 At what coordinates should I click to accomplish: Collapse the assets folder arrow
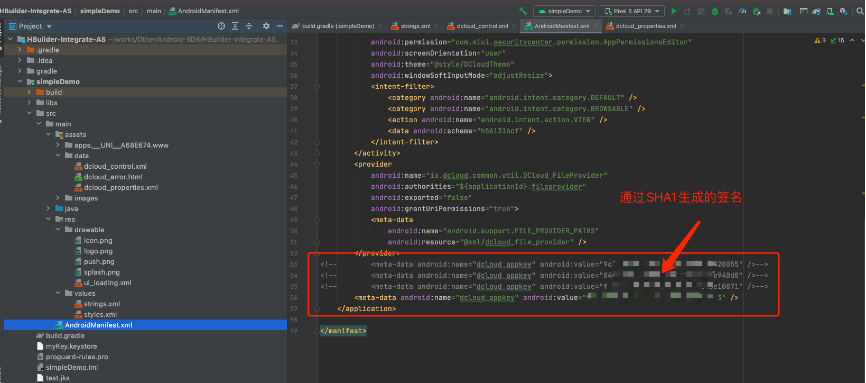tap(48, 135)
